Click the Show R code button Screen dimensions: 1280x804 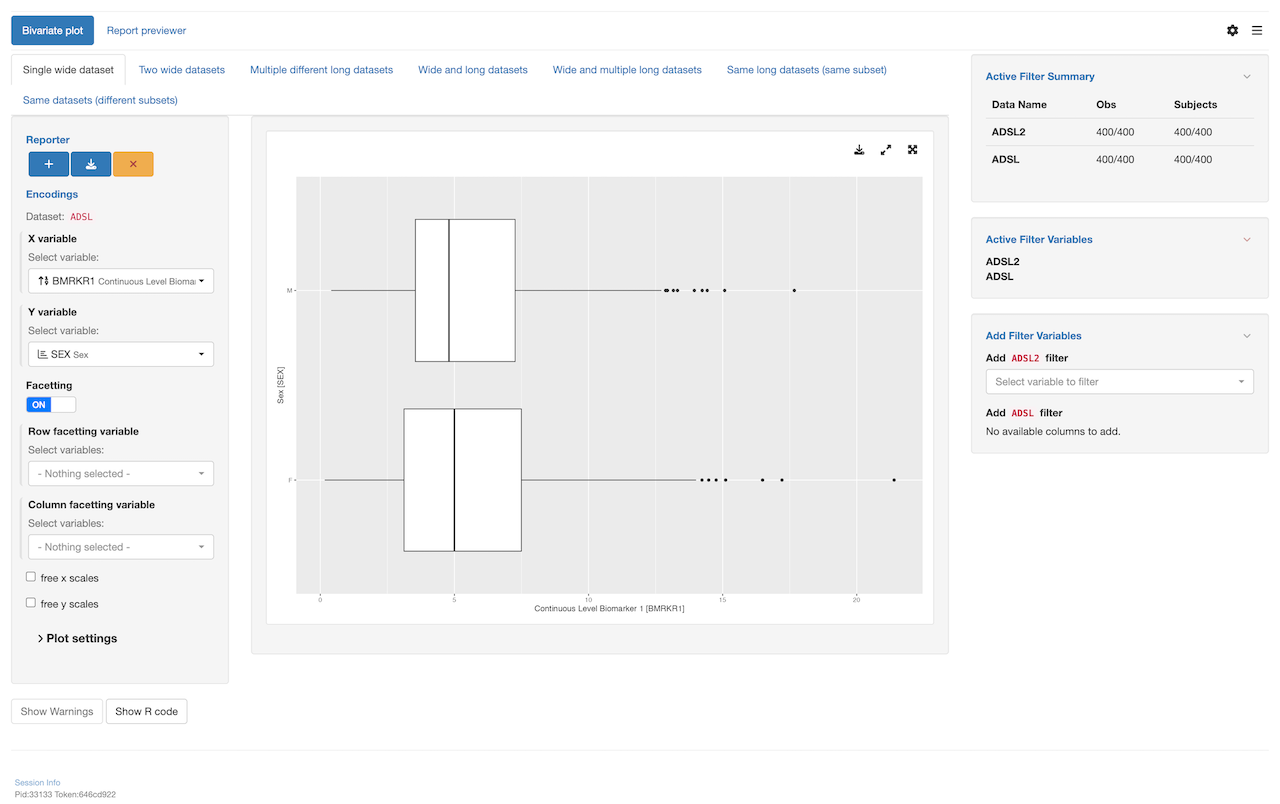coord(146,711)
